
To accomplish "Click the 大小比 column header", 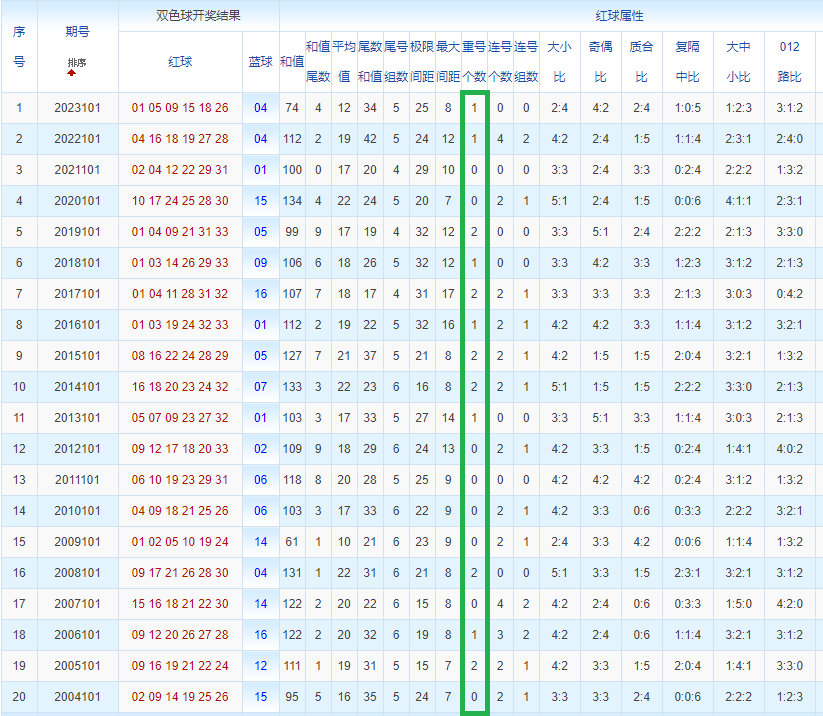I will (559, 62).
